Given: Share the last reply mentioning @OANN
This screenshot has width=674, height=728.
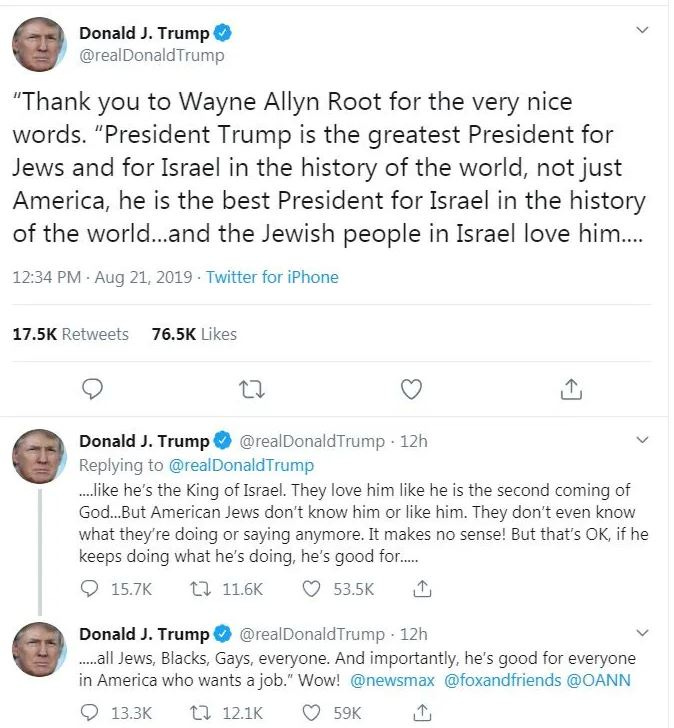Looking at the screenshot, I should point(422,712).
